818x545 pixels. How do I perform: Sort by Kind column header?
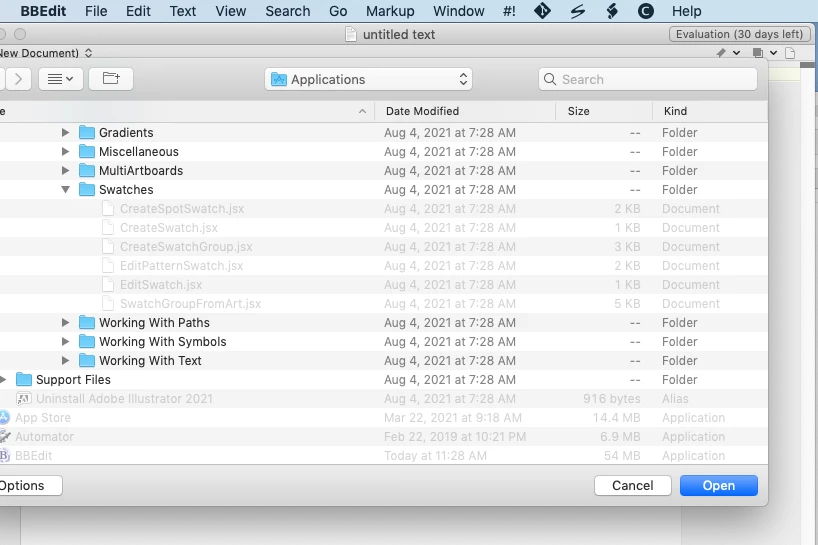pyautogui.click(x=675, y=111)
